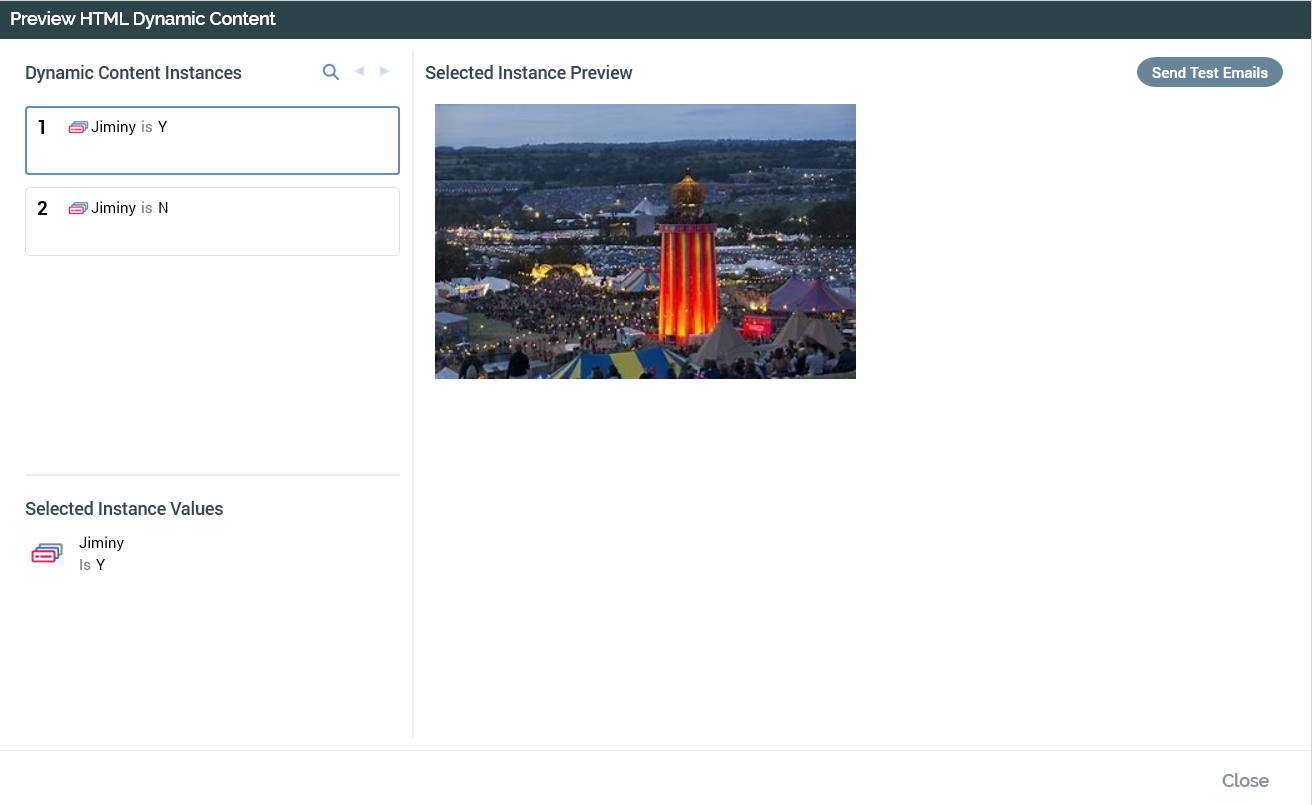This screenshot has height=805, width=1312.
Task: Close the preview dialog
Action: pyautogui.click(x=1245, y=780)
